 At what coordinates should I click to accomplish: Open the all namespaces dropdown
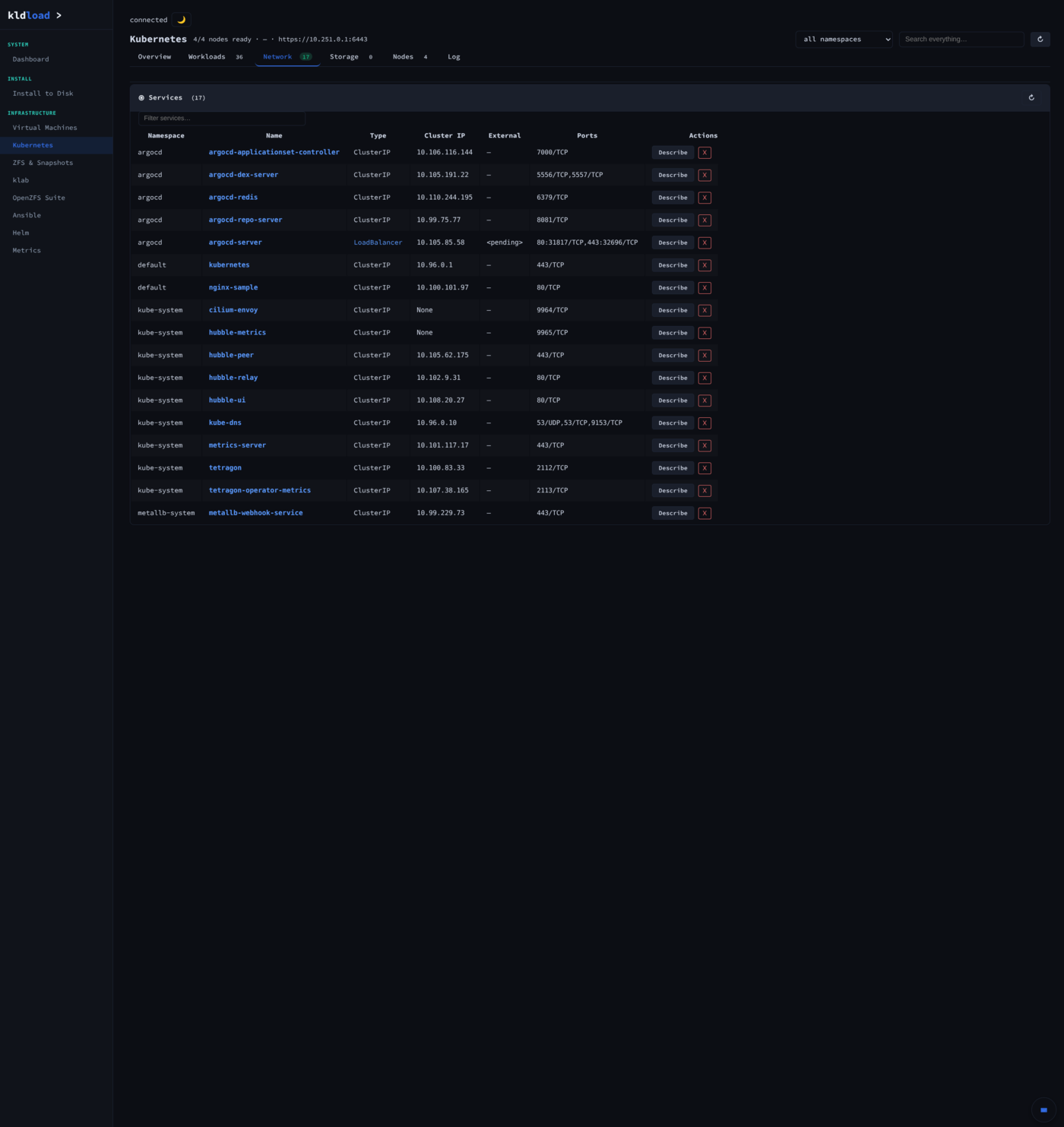844,39
